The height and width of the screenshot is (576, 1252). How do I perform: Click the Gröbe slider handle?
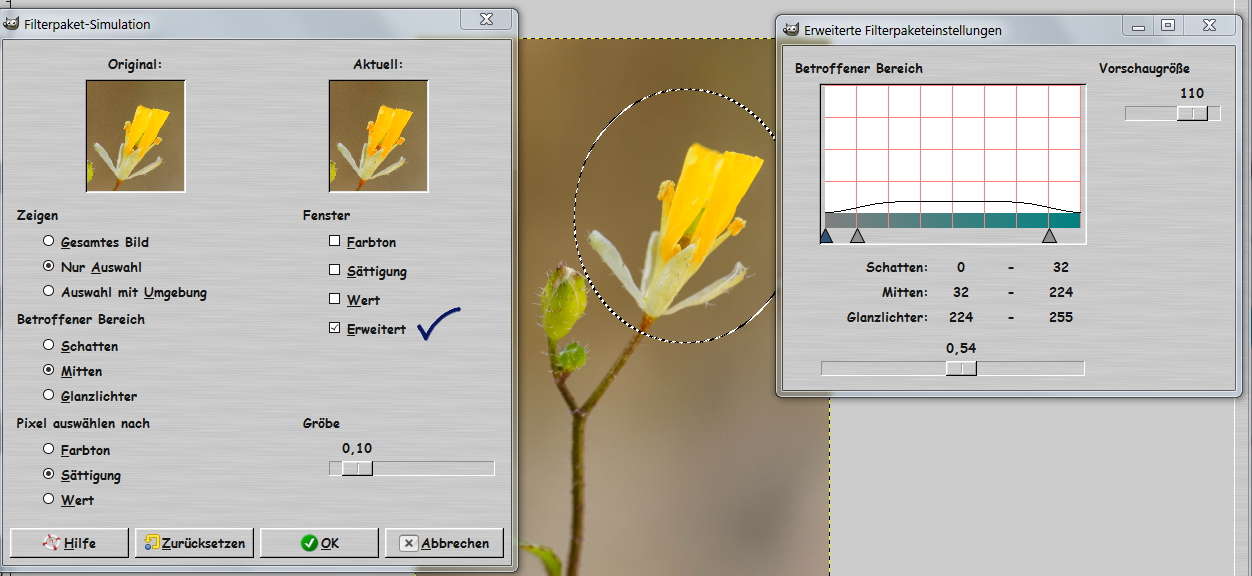[357, 468]
